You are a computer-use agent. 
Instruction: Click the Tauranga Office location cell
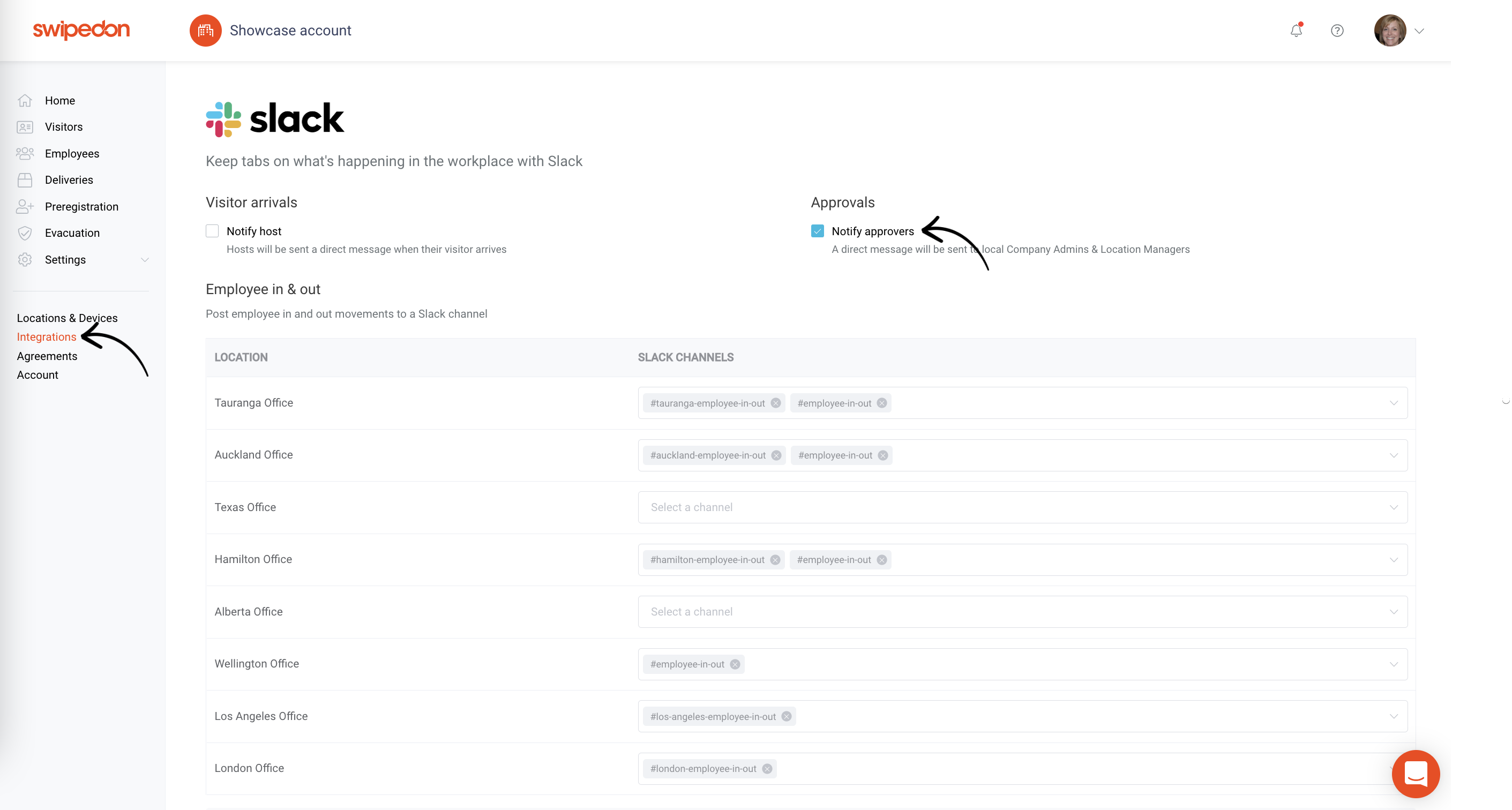pyautogui.click(x=253, y=403)
